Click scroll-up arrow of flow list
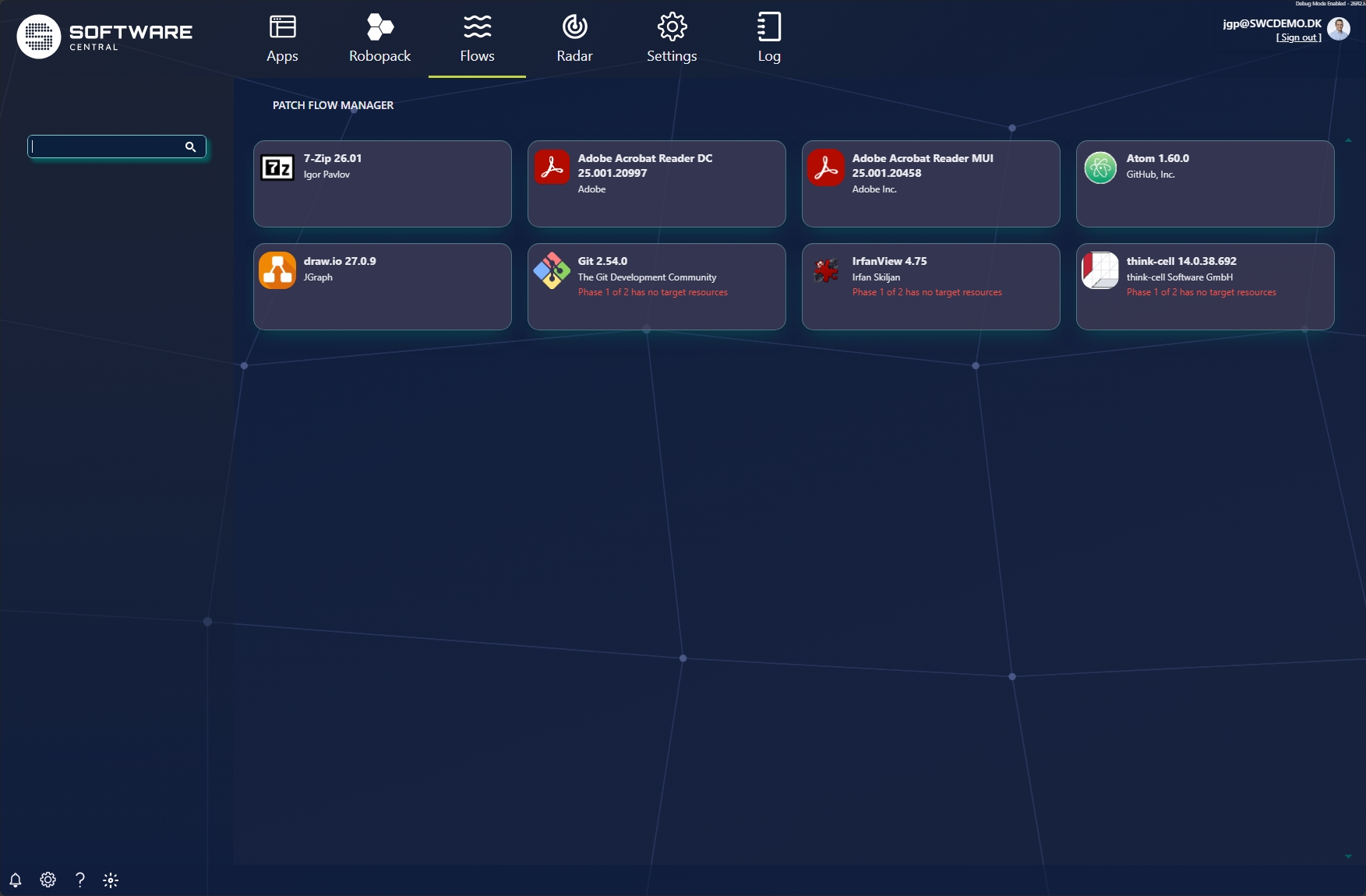This screenshot has height=896, width=1366. (1348, 140)
